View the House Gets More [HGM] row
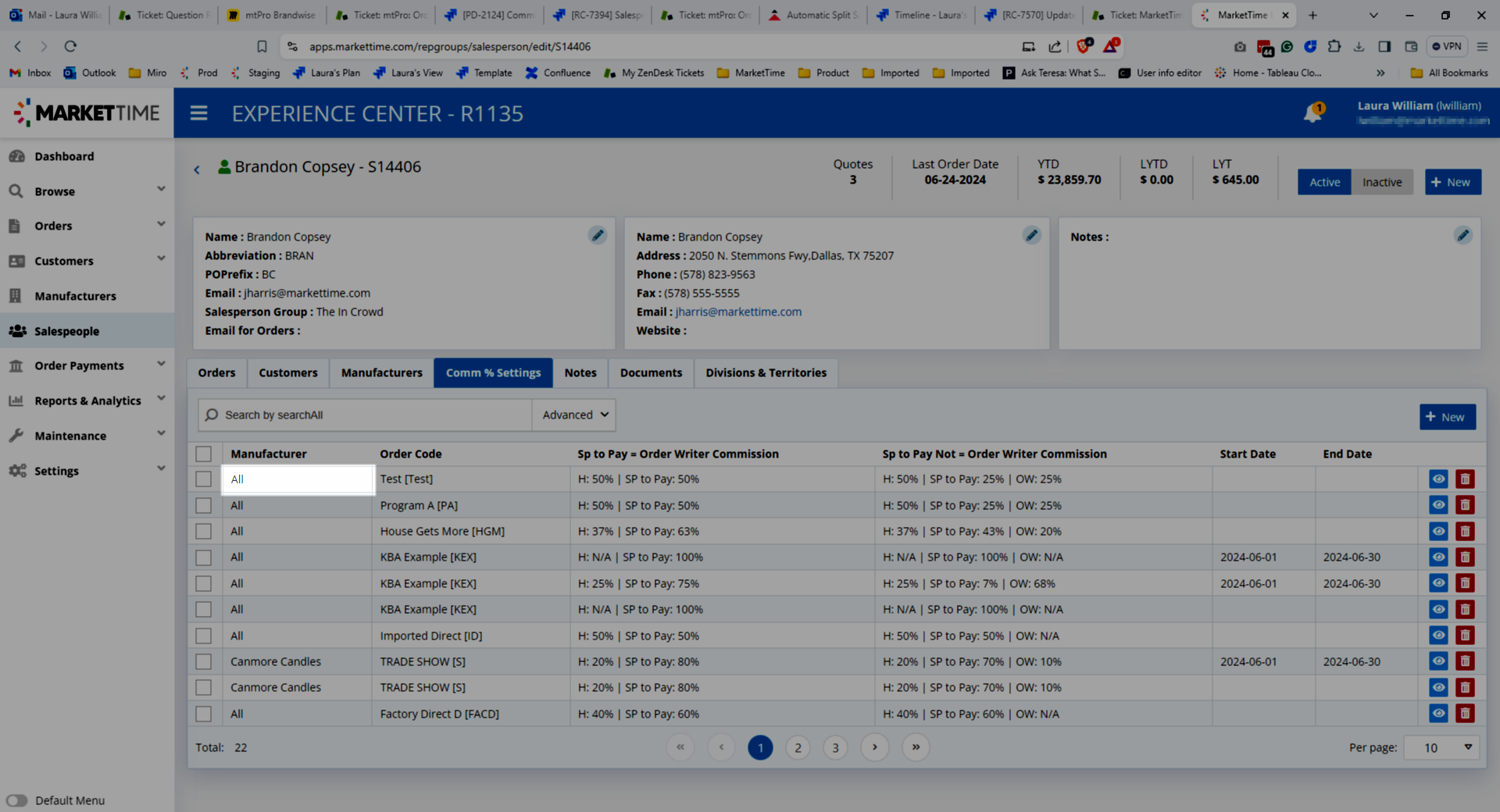1500x812 pixels. point(1438,532)
